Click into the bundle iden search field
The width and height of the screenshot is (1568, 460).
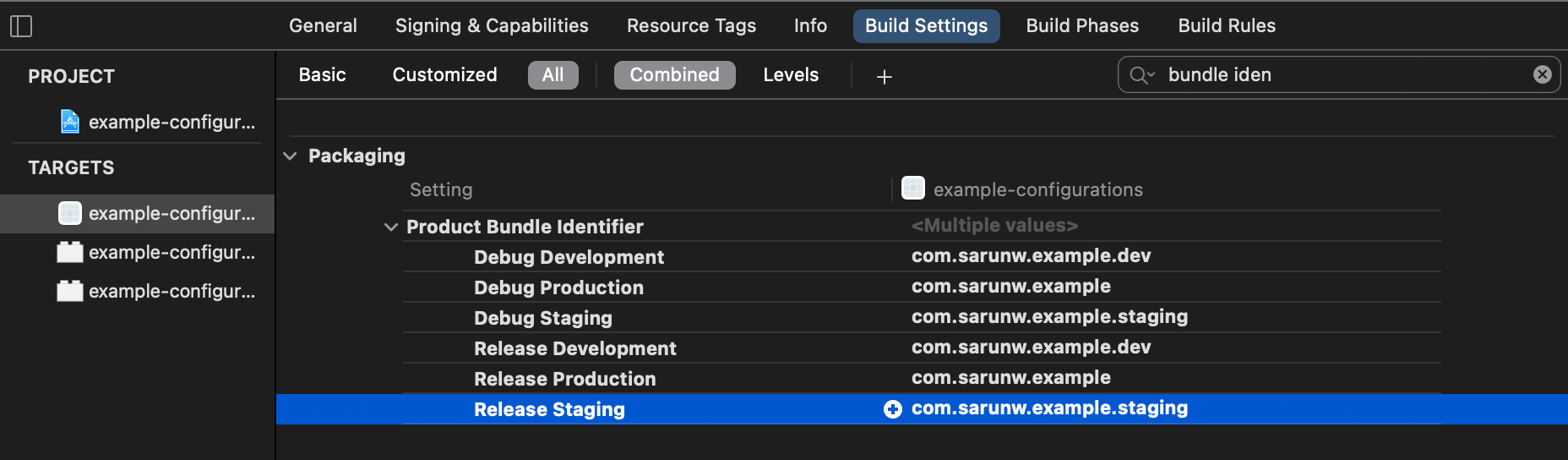pyautogui.click(x=1343, y=74)
